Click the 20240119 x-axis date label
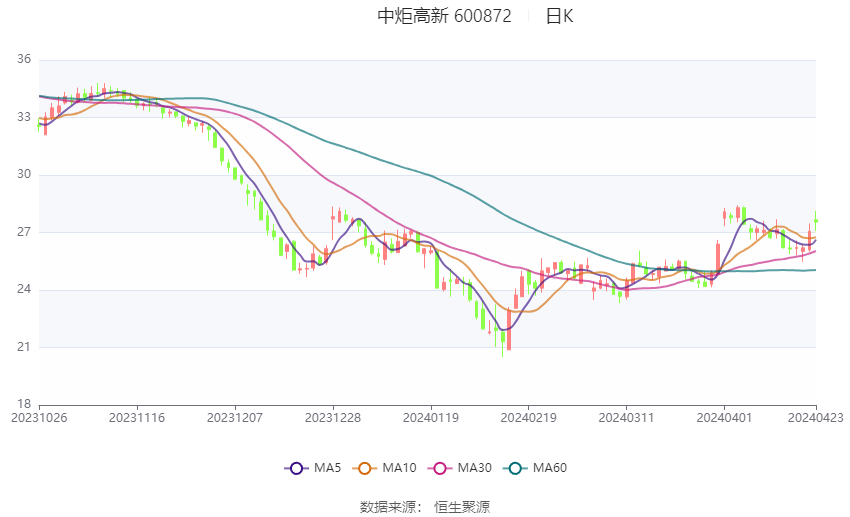Image resolution: width=850 pixels, height=517 pixels. tap(431, 418)
